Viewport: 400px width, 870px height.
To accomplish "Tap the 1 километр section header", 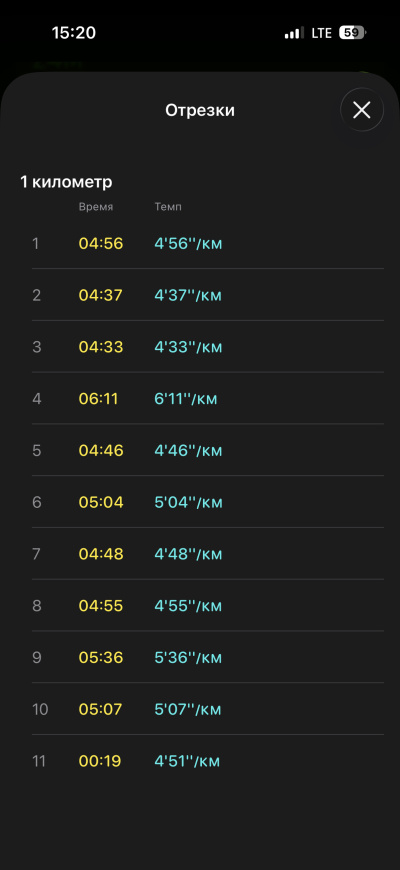I will (66, 182).
